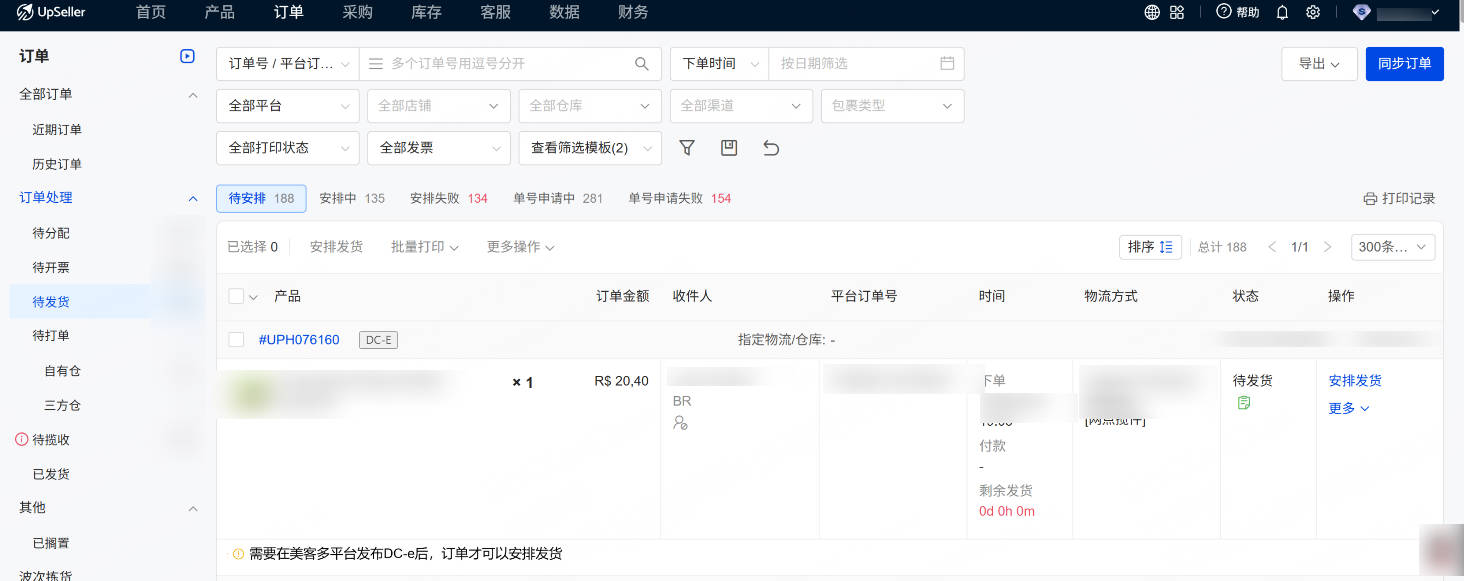Click the filter funnel icon
The height and width of the screenshot is (581, 1464).
687,148
